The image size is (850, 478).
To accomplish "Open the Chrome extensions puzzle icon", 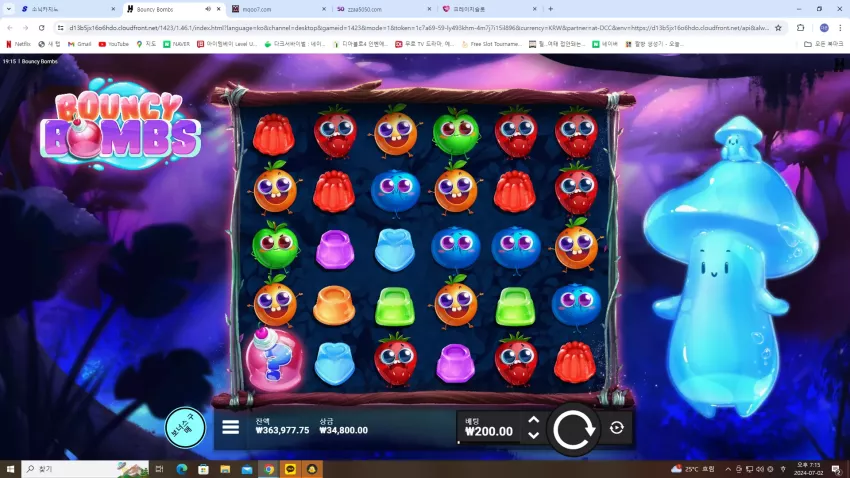I will click(801, 28).
